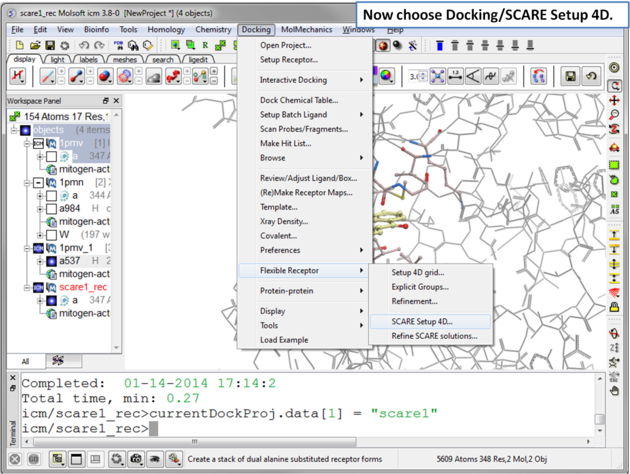Open the color palette picker
This screenshot has height=474, width=630.
tap(386, 77)
